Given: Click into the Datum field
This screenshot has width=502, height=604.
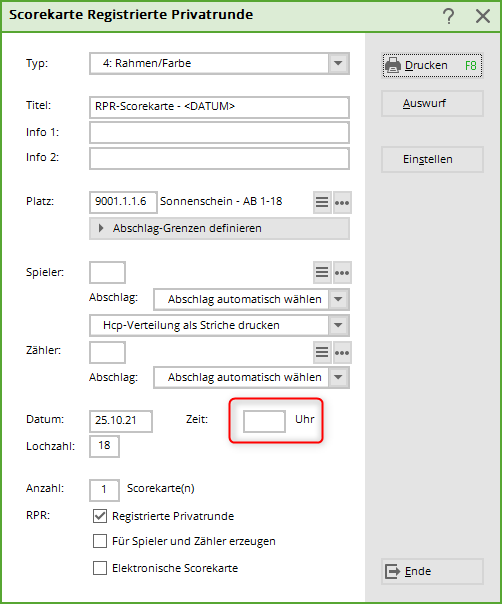Looking at the screenshot, I should [x=121, y=421].
